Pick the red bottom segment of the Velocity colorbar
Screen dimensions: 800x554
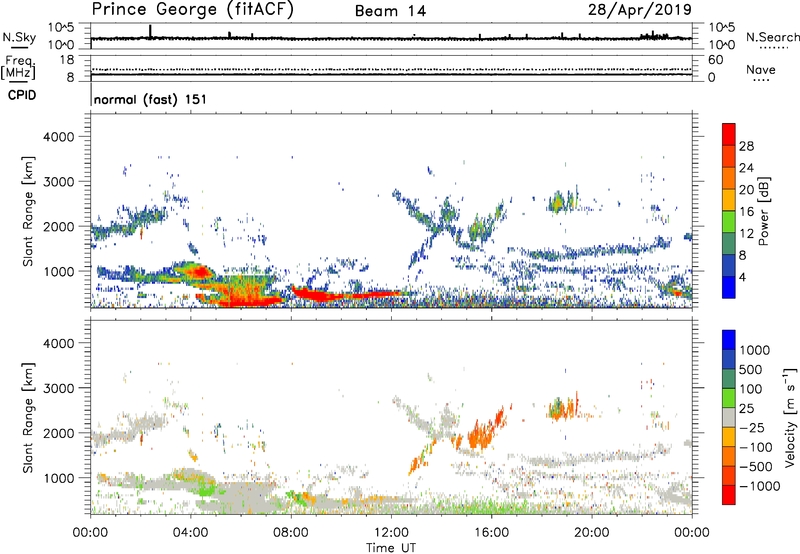click(x=729, y=495)
